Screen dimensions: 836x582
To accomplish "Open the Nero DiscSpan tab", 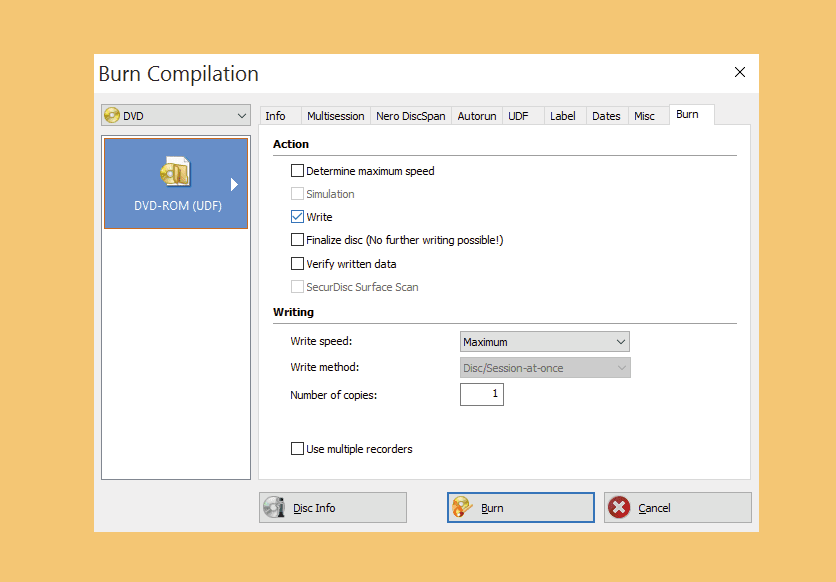I will [411, 116].
